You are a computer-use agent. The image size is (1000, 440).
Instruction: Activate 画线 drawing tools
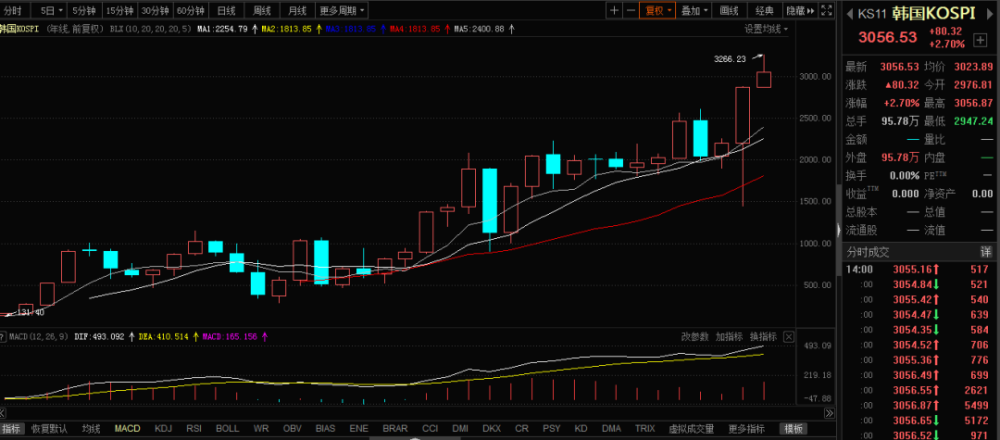click(729, 11)
